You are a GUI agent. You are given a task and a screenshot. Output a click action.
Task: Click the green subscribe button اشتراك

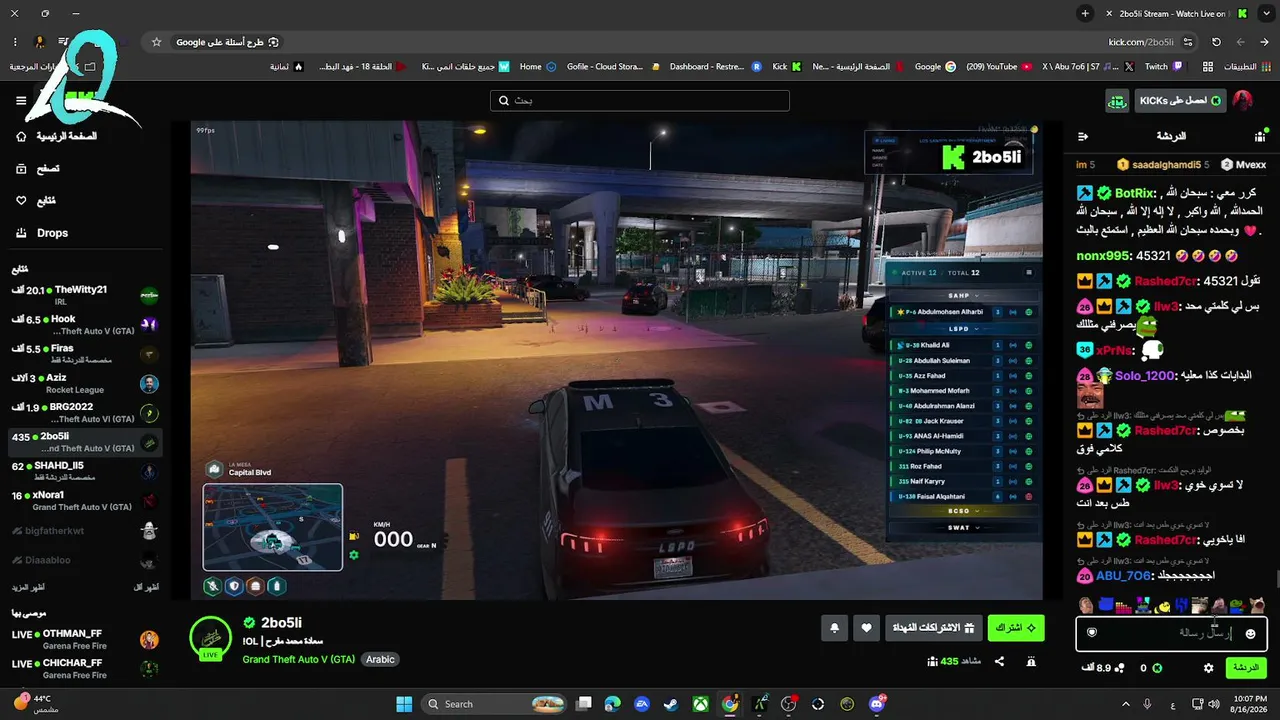click(x=1016, y=628)
